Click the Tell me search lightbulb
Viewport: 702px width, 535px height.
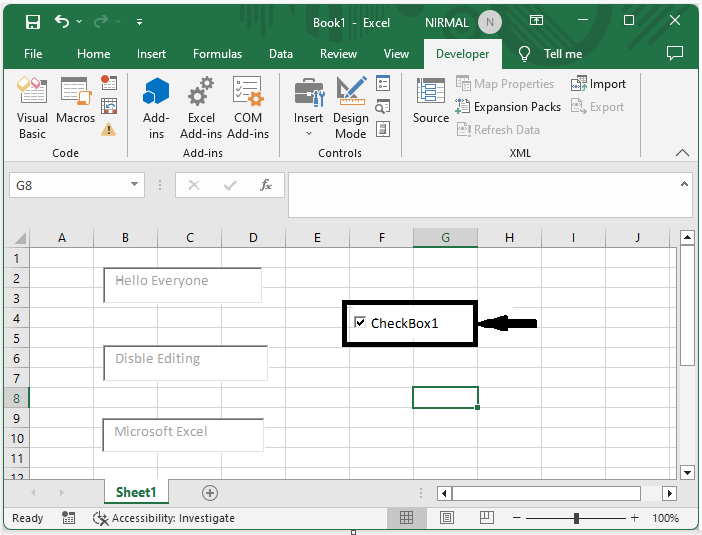524,54
